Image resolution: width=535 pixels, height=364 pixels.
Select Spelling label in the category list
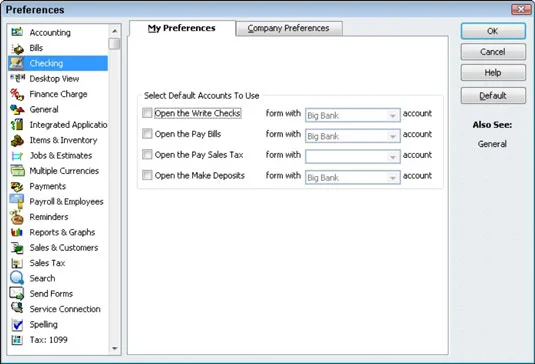click(x=44, y=324)
